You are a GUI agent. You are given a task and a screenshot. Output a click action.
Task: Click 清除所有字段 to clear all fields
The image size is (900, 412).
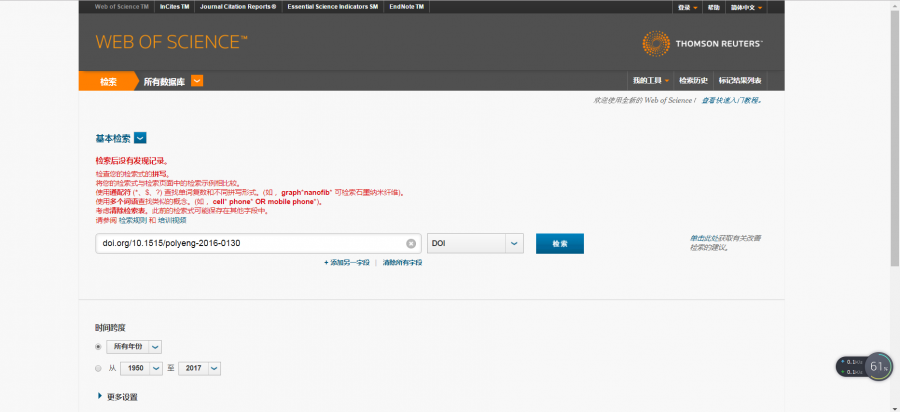click(402, 262)
